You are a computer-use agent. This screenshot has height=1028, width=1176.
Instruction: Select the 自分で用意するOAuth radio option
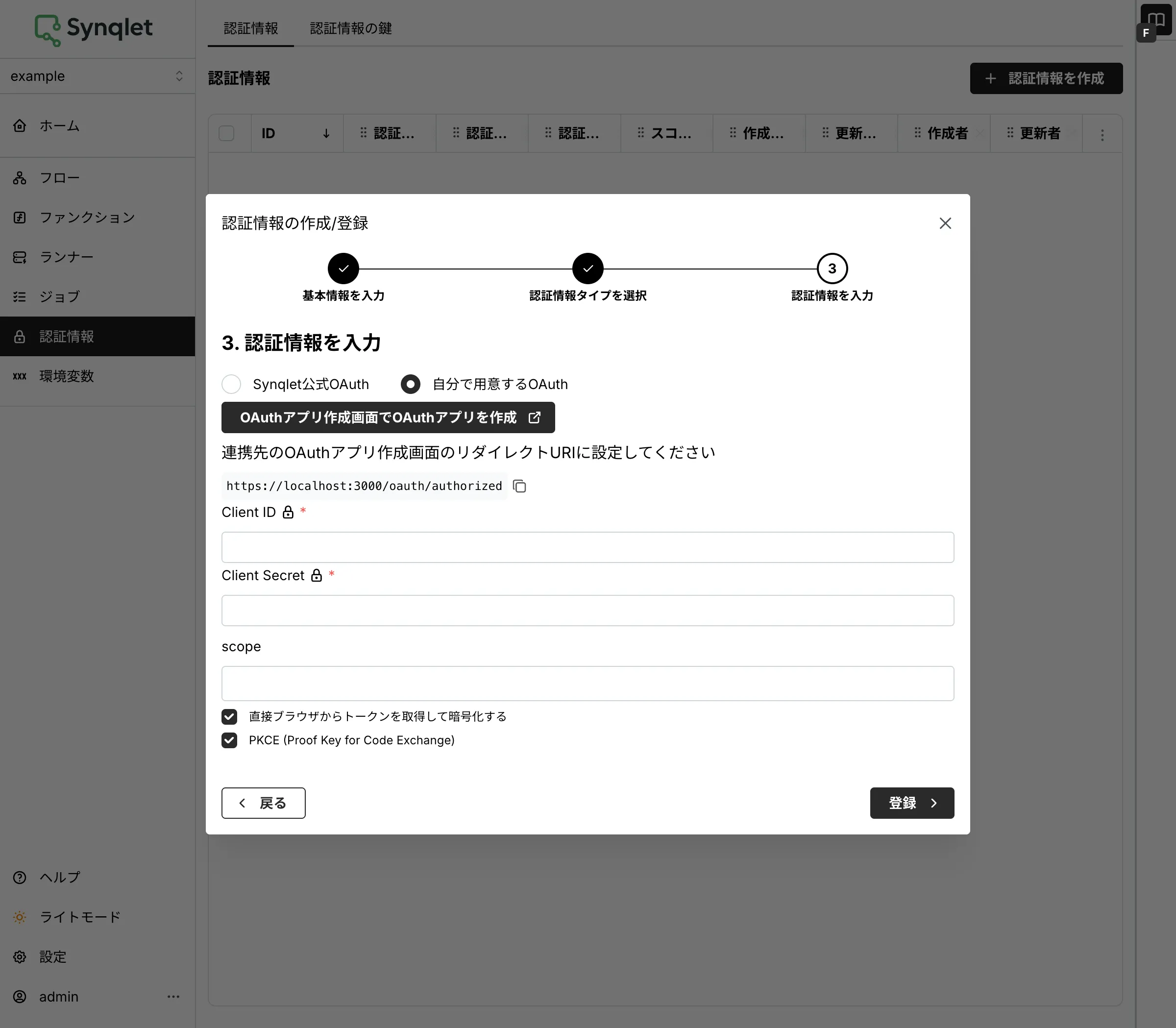click(410, 384)
